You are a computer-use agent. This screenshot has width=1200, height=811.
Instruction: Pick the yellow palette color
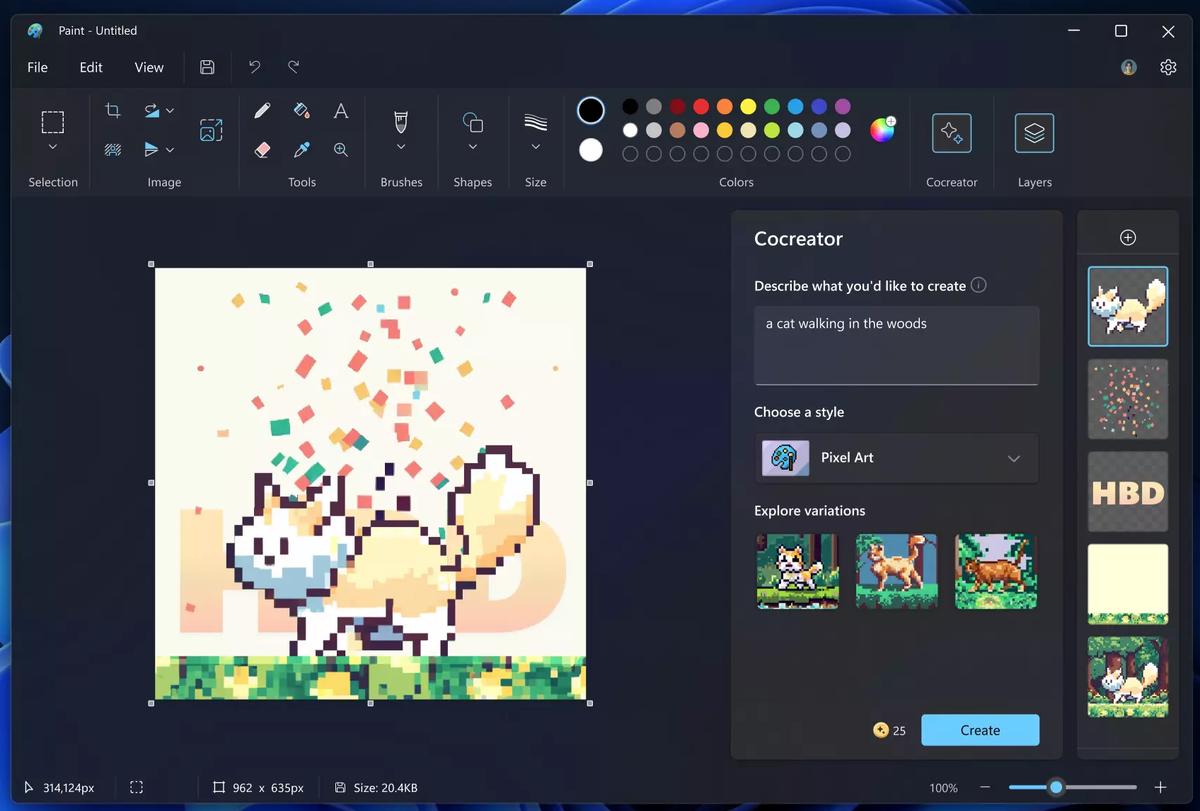coord(748,106)
